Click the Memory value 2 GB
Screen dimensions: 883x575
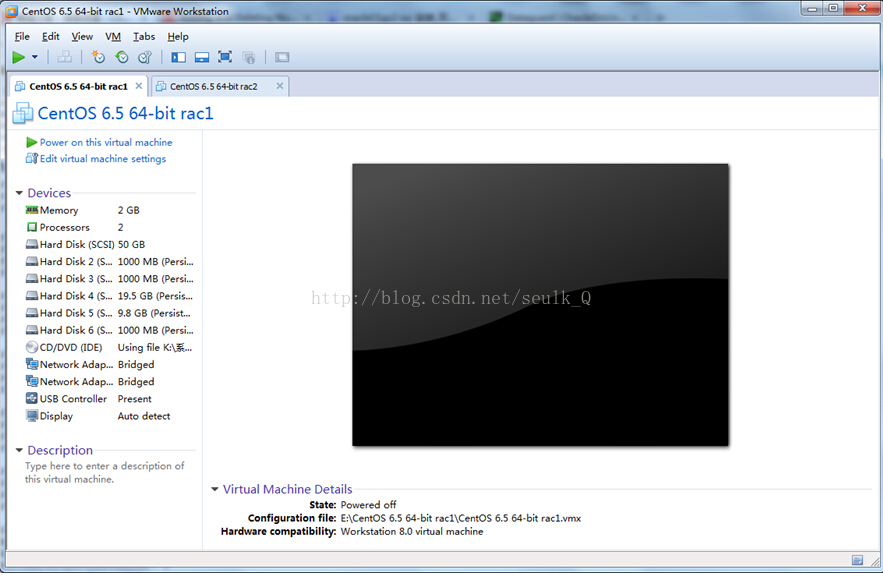click(x=128, y=210)
